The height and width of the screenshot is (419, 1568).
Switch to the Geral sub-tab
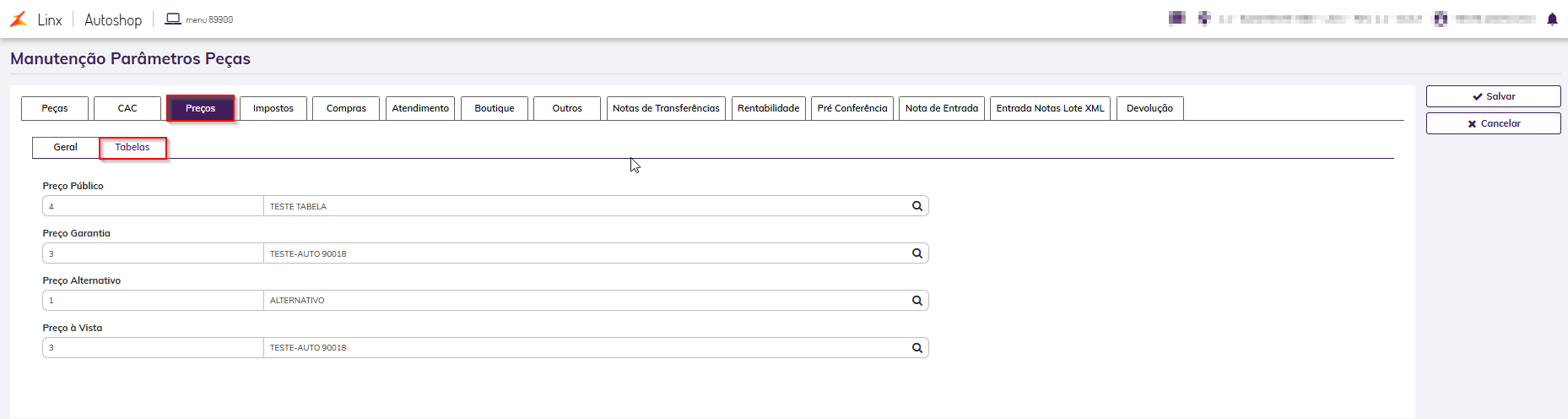(66, 147)
